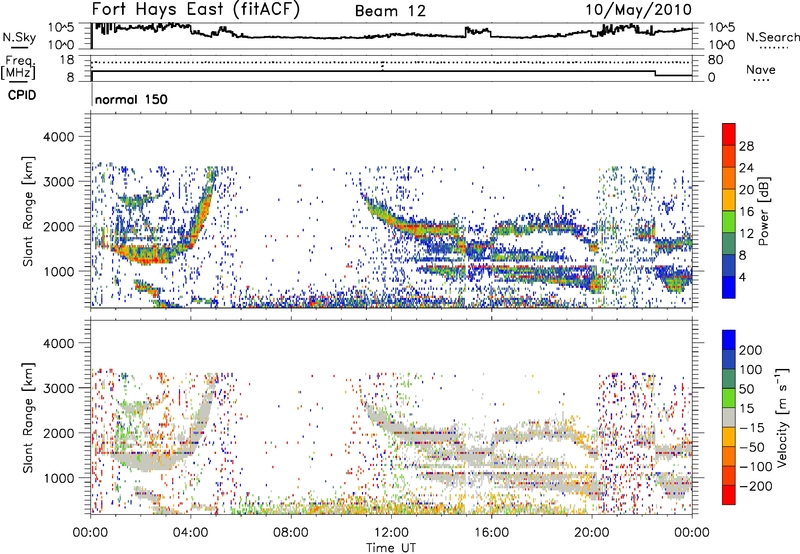The height and width of the screenshot is (554, 800).
Task: Click the 'Beam 12' label
Action: tap(390, 11)
